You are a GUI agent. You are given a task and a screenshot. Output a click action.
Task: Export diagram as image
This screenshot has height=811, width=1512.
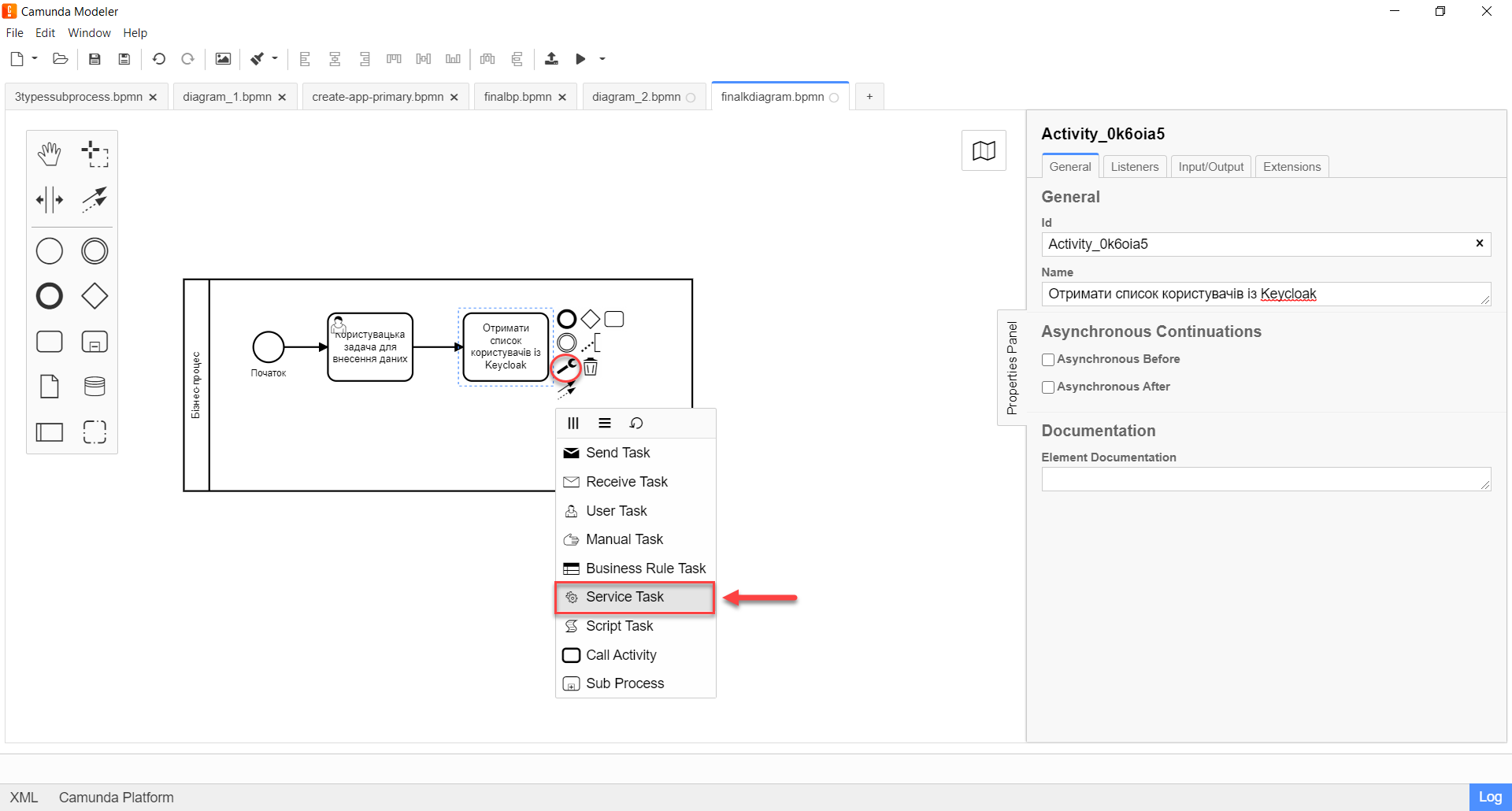coord(223,59)
